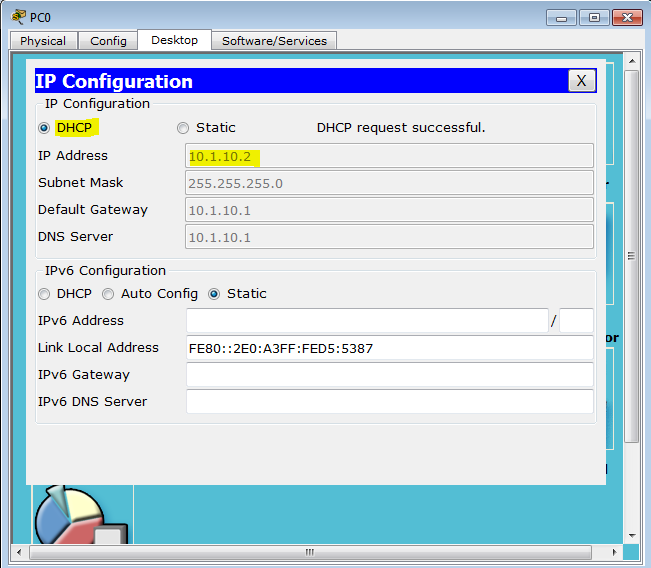Click the vertical scrollbar down arrow

(632, 536)
